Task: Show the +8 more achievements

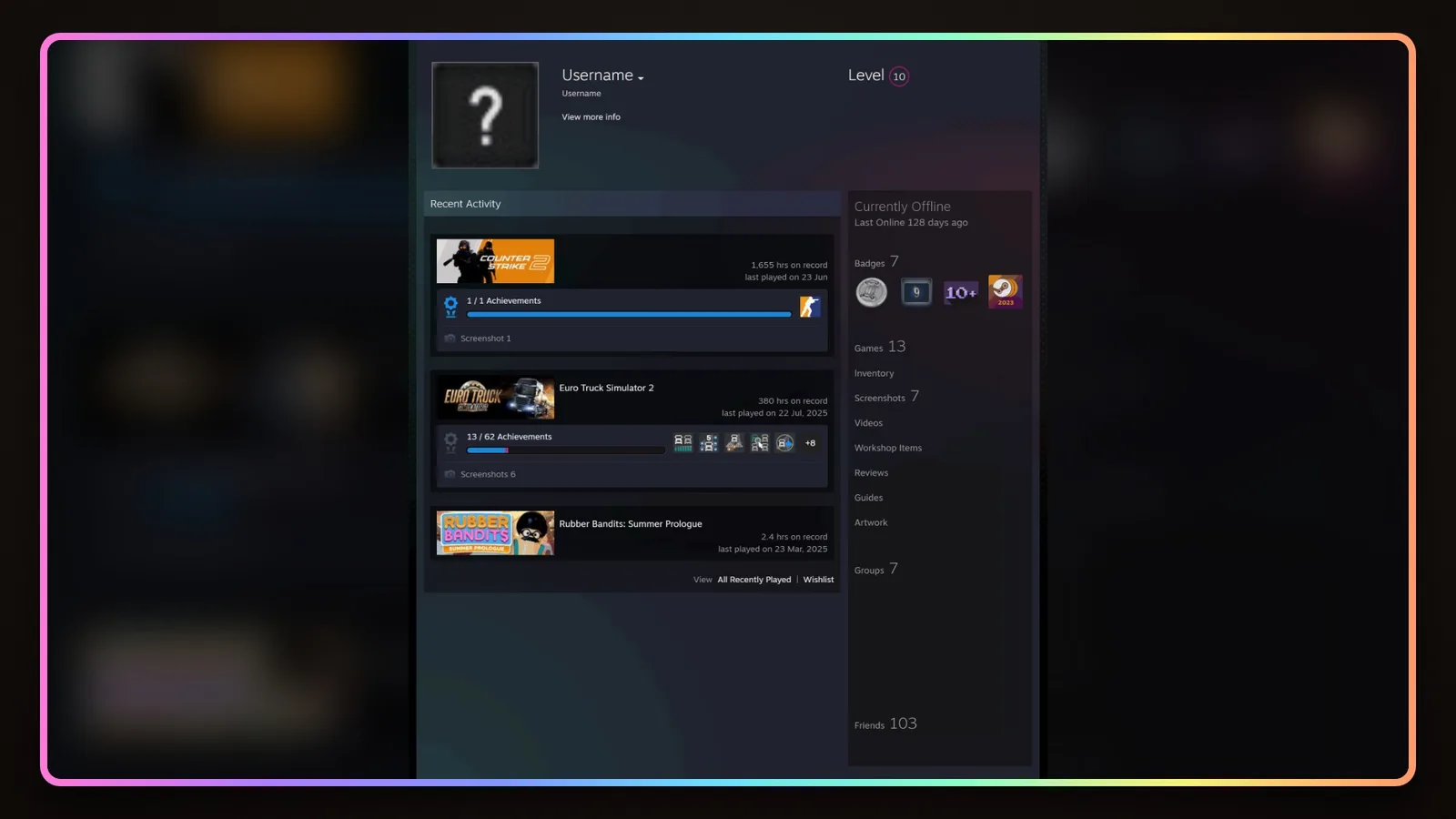Action: pos(810,443)
